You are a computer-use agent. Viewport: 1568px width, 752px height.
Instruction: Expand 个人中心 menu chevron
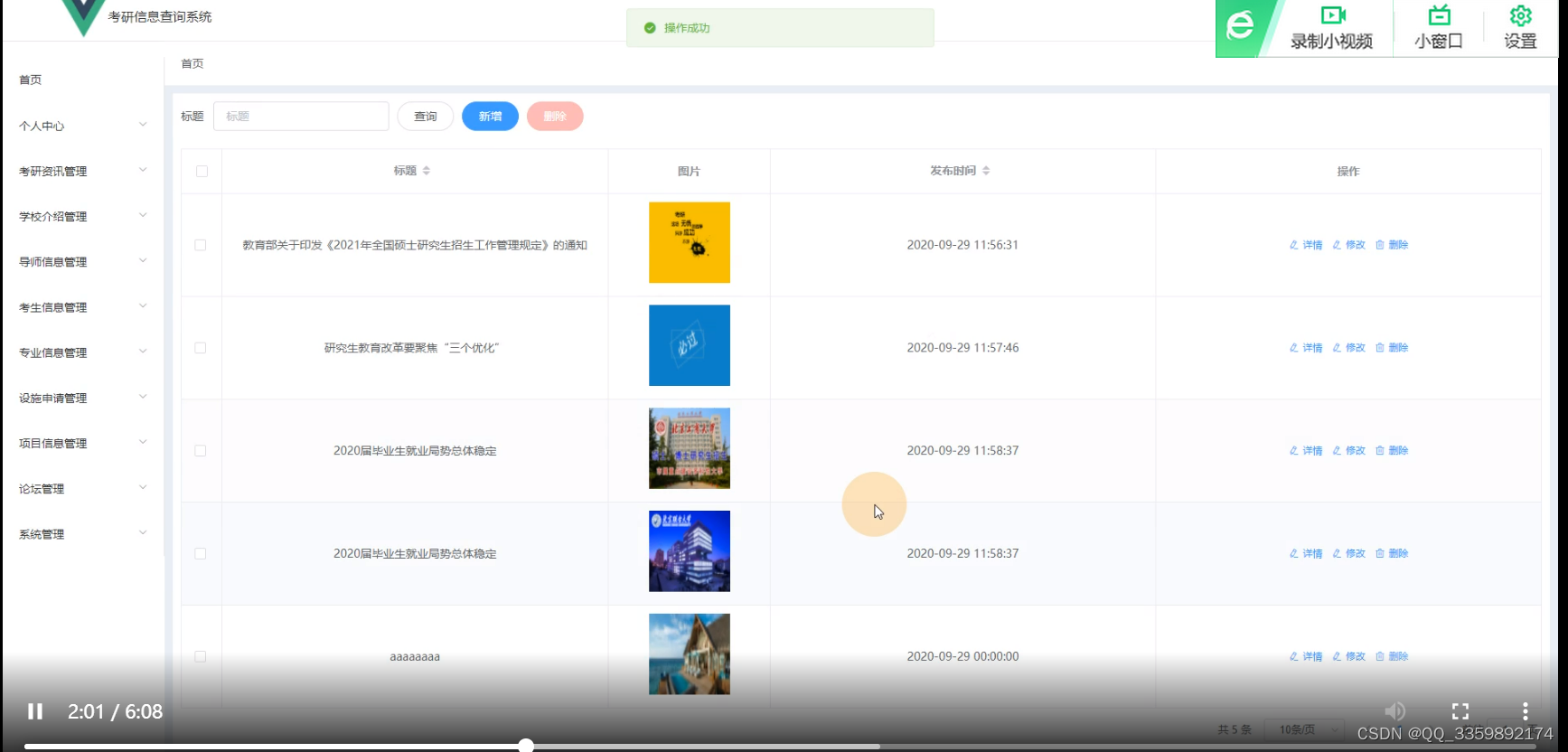click(x=143, y=125)
